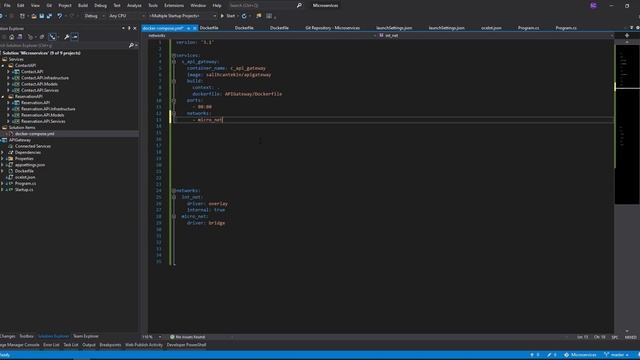Select Connected Services in Solution Explorer
This screenshot has width=640, height=360.
click(x=33, y=146)
